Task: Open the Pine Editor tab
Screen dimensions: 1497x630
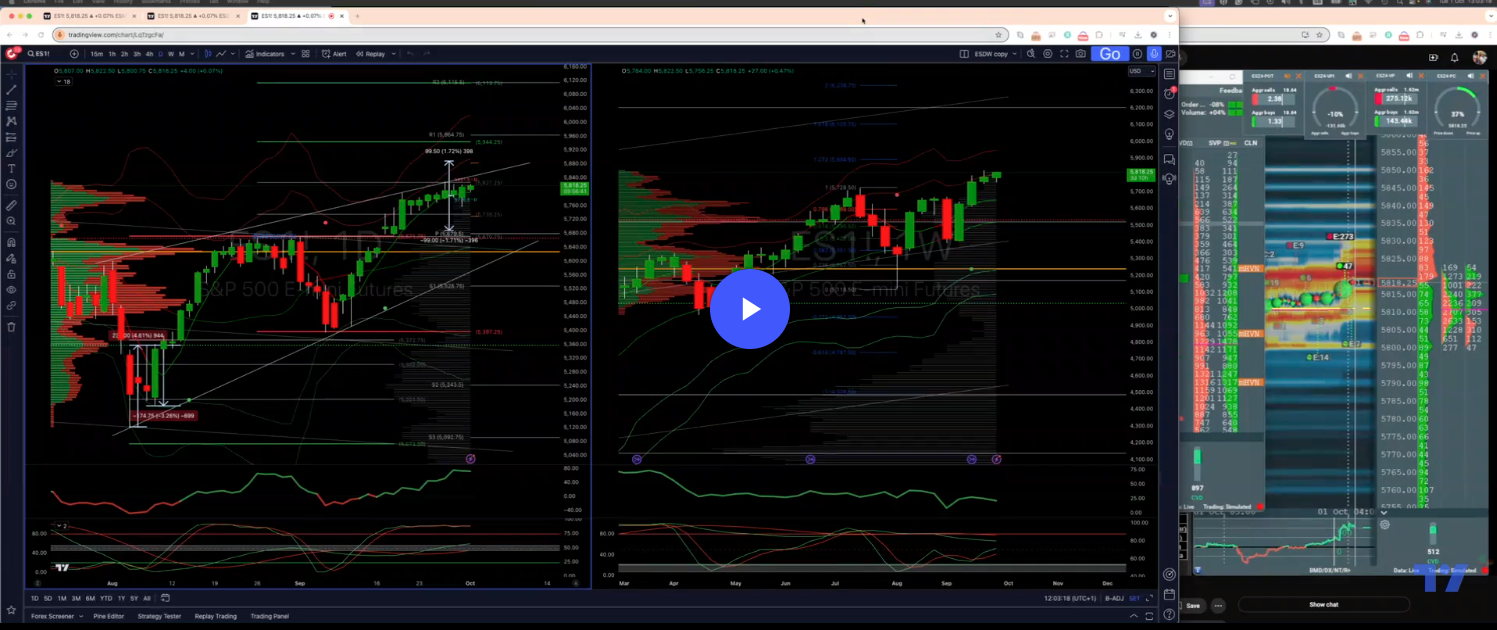Action: click(x=109, y=616)
